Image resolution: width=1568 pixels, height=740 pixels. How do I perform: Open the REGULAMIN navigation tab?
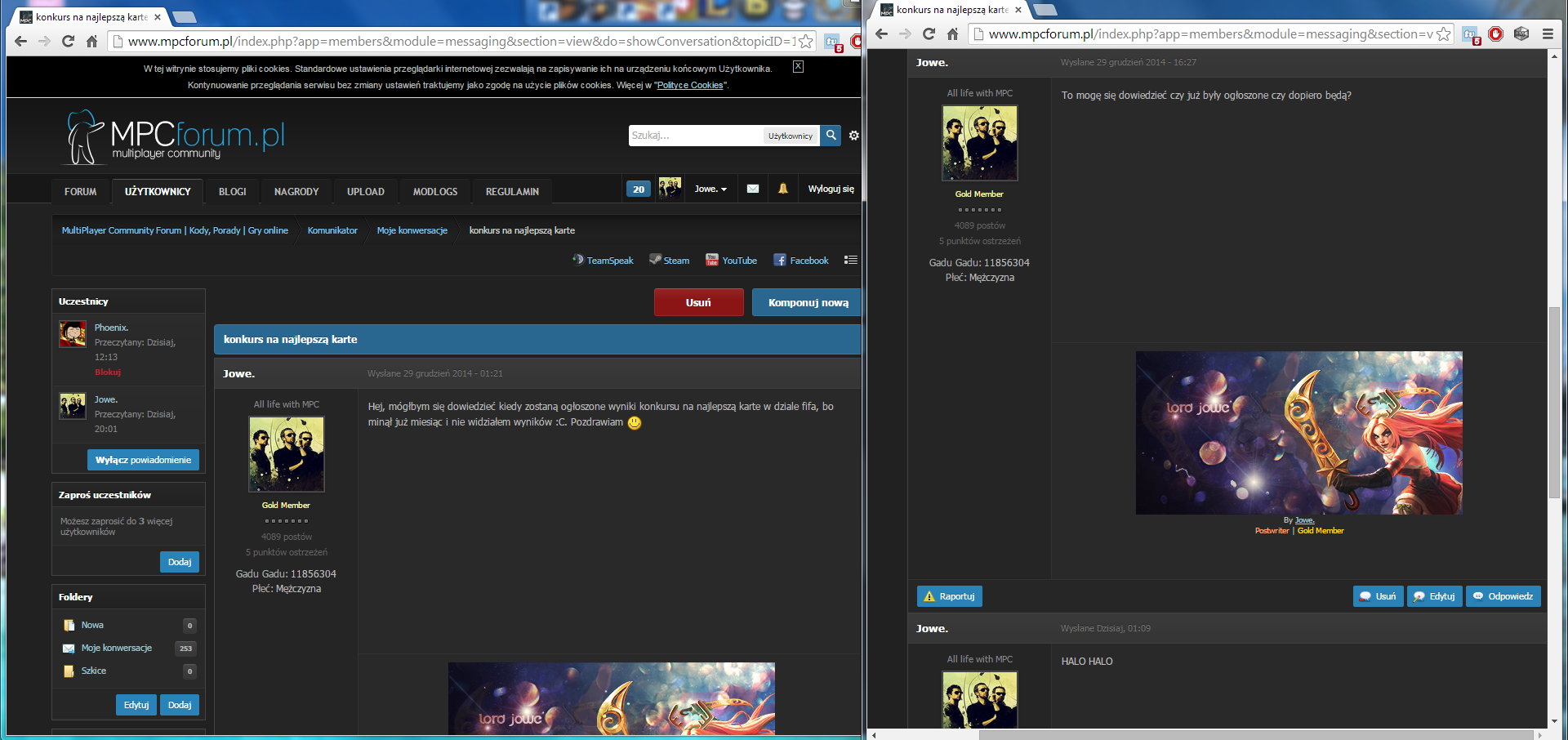coord(512,191)
